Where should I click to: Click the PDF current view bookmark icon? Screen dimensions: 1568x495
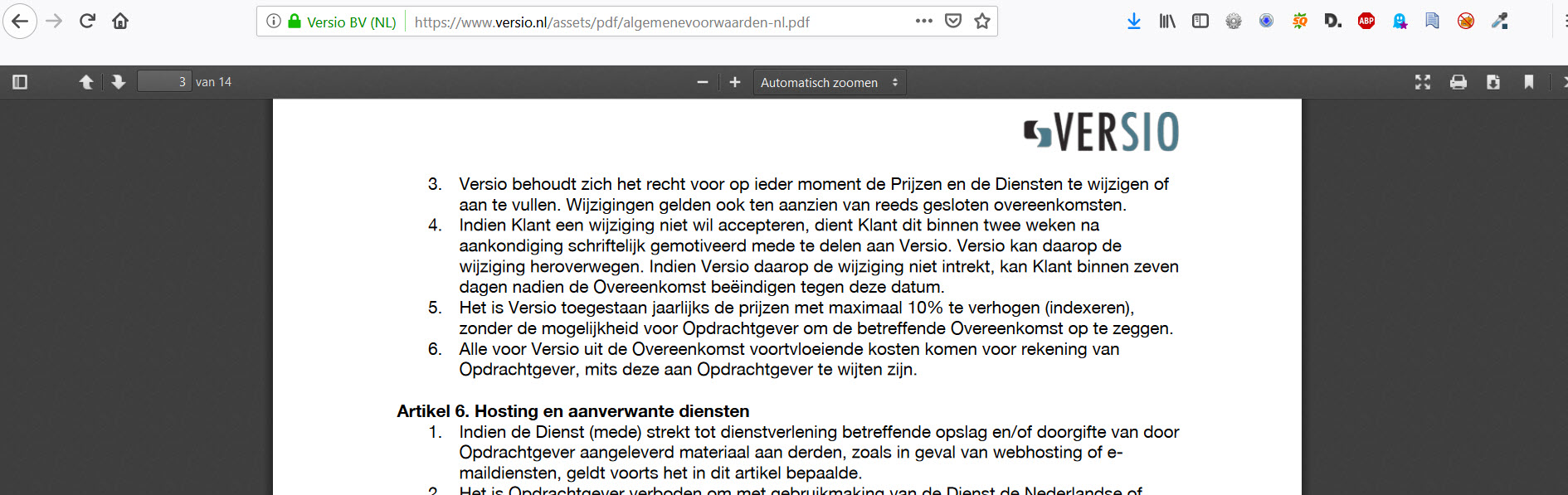tap(1529, 82)
